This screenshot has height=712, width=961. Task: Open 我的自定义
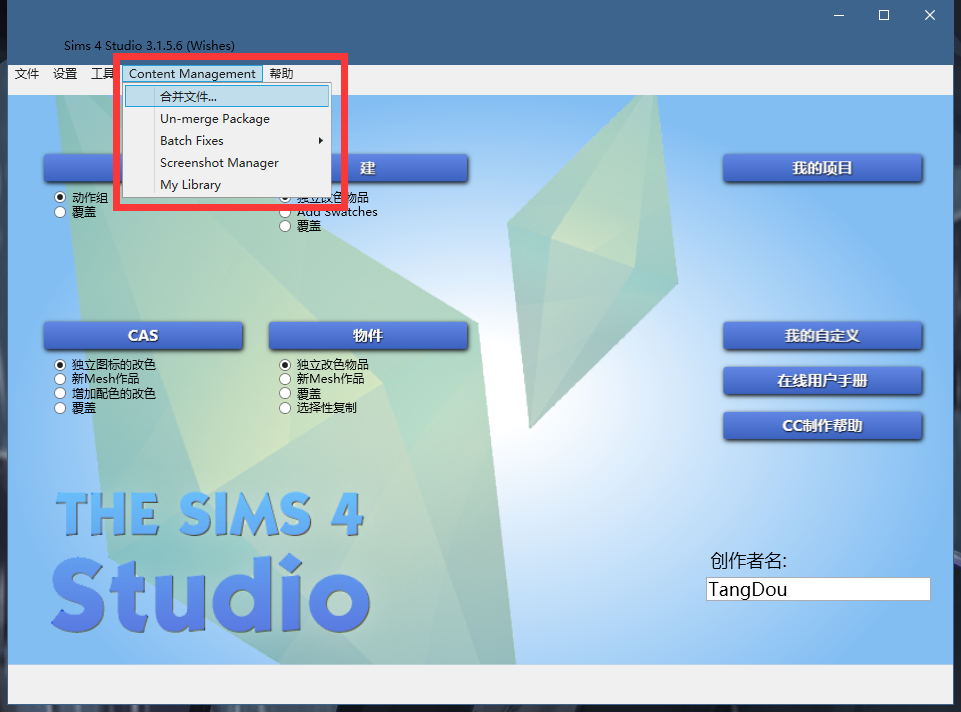(822, 336)
